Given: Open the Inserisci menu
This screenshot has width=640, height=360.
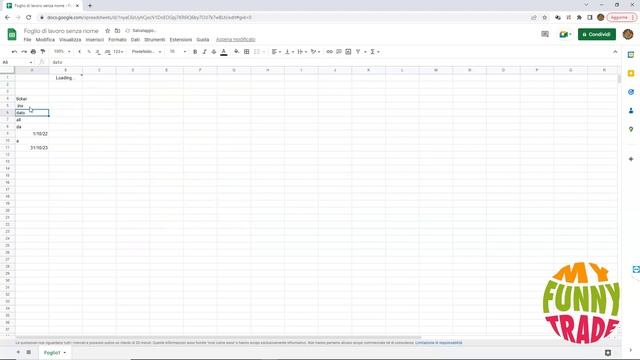Looking at the screenshot, I should click(95, 40).
